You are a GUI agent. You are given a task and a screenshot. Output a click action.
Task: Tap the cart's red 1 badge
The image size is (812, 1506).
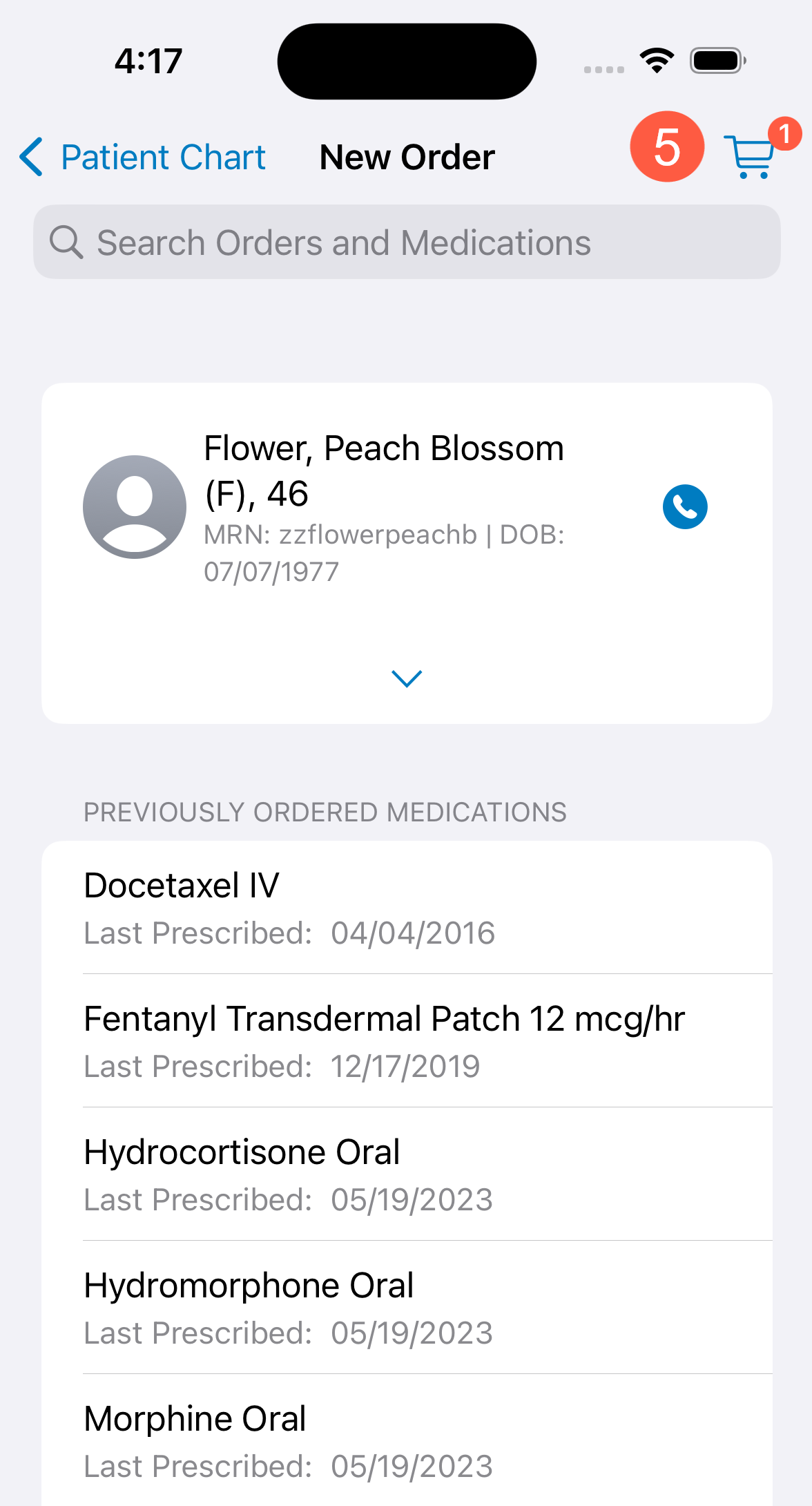[784, 133]
